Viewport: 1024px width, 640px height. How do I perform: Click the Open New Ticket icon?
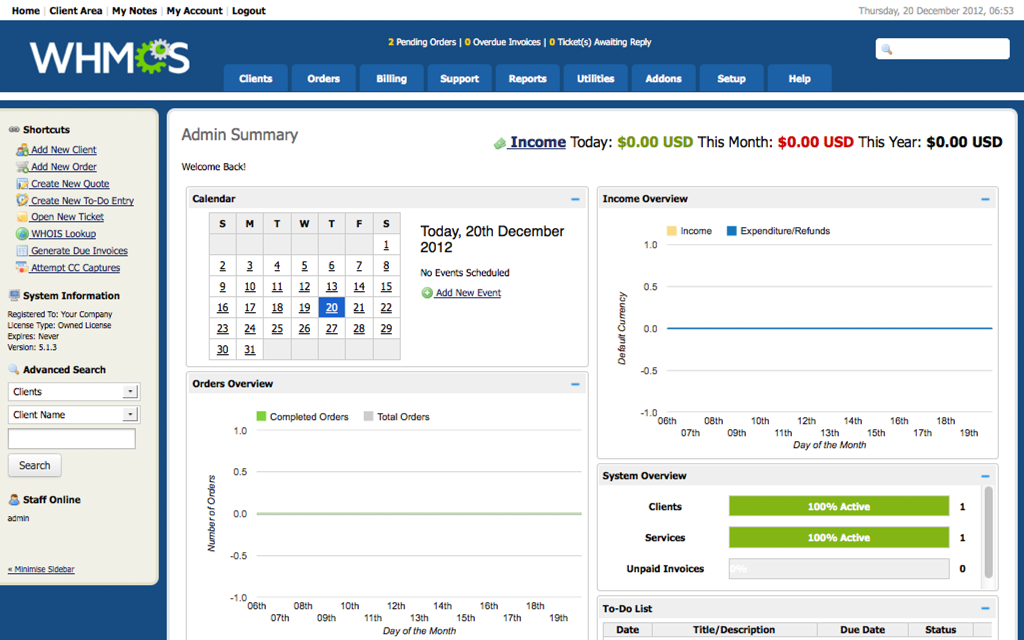point(22,217)
